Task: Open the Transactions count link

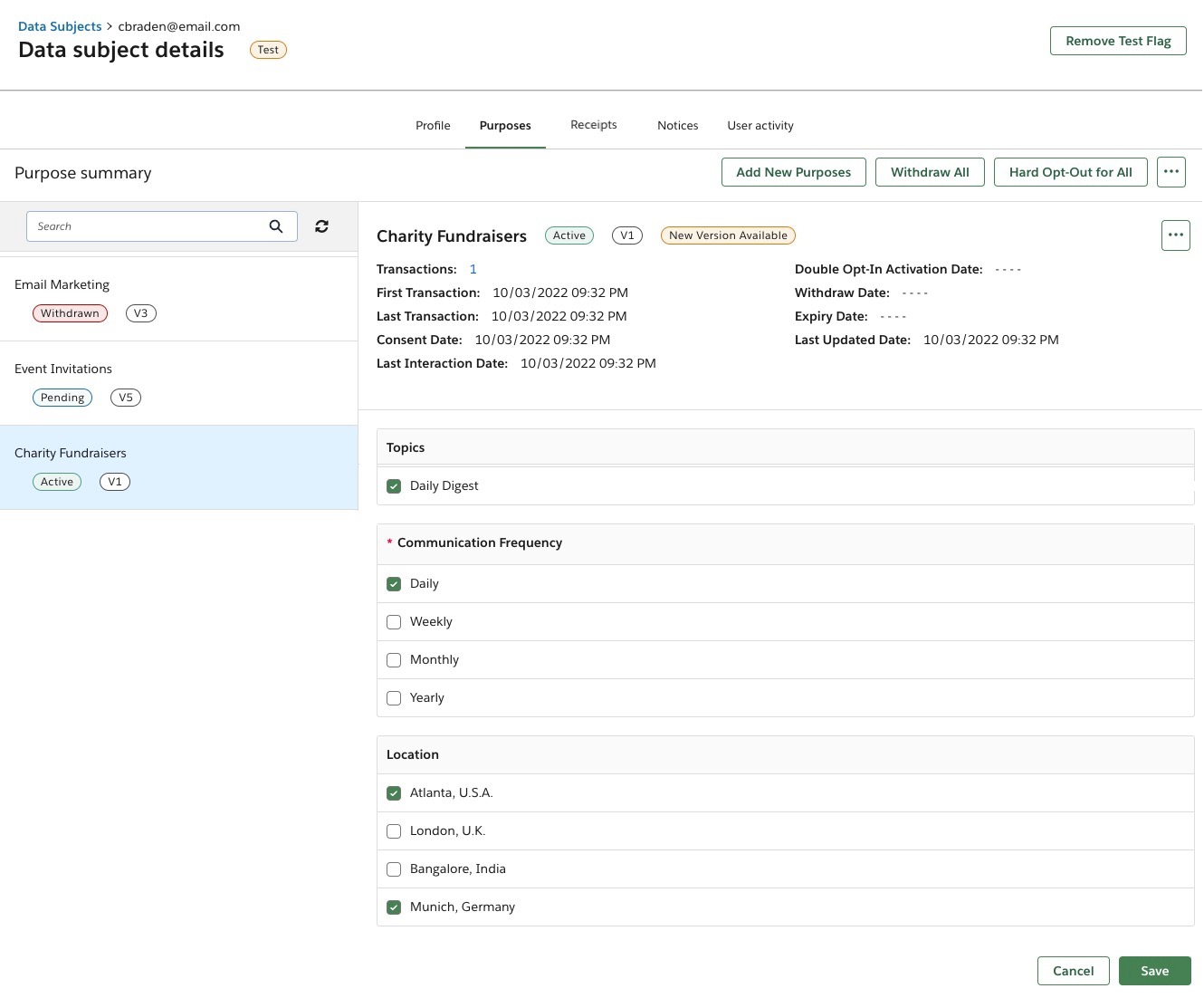Action: [x=473, y=269]
